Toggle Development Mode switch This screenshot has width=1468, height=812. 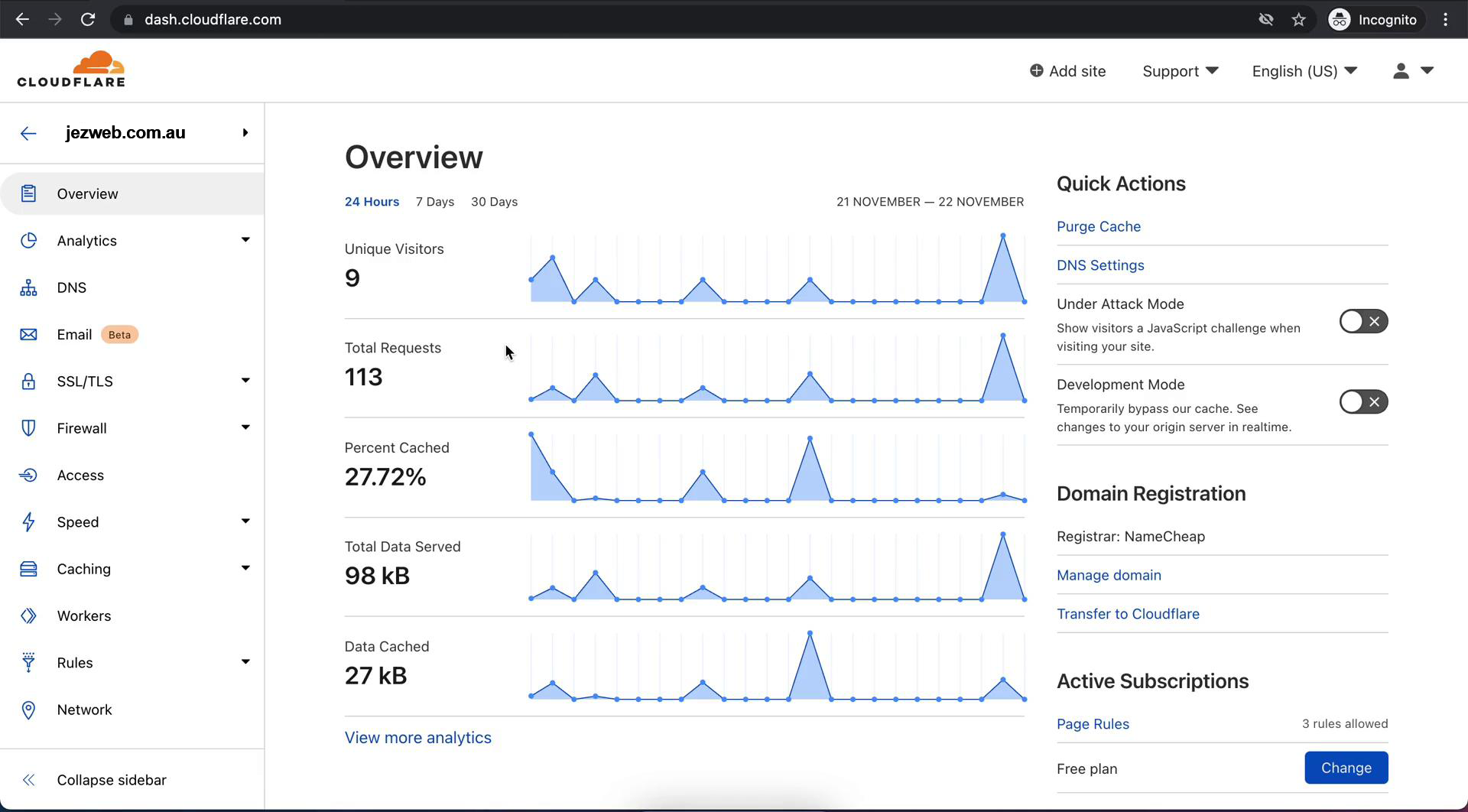(x=1363, y=401)
